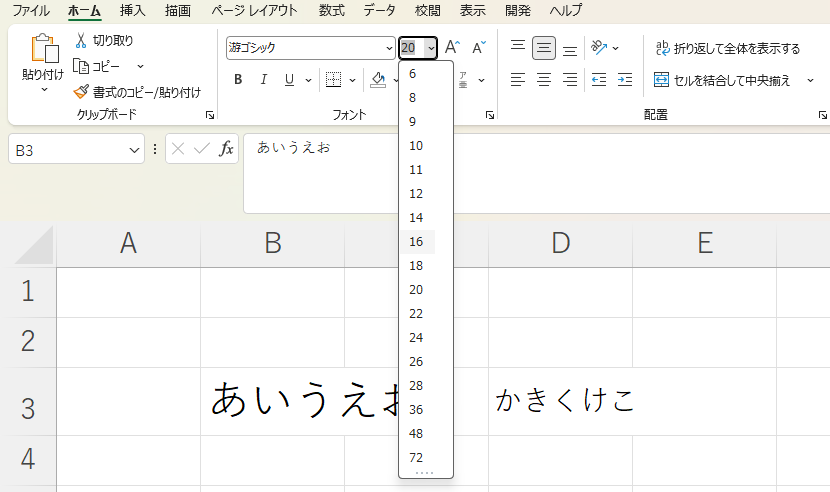Open Borders dropdown arrow
The height and width of the screenshot is (492, 830).
(x=353, y=80)
